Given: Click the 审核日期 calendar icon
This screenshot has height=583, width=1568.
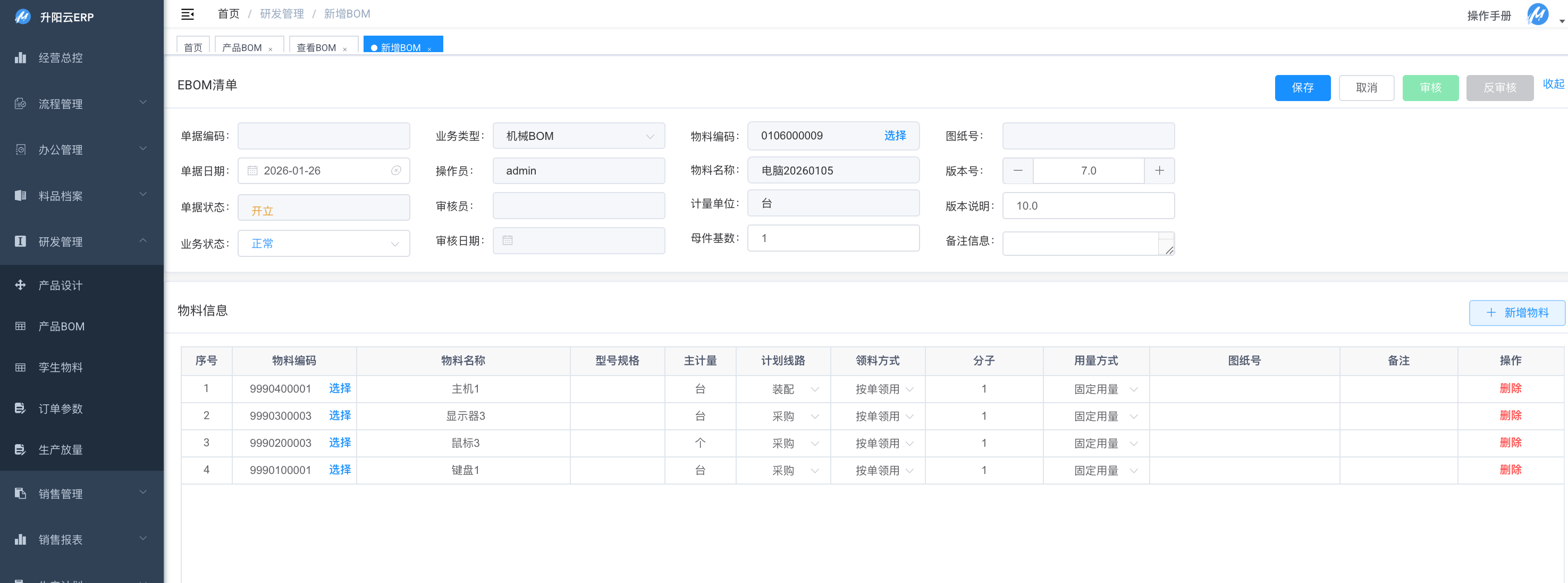Looking at the screenshot, I should tap(507, 240).
